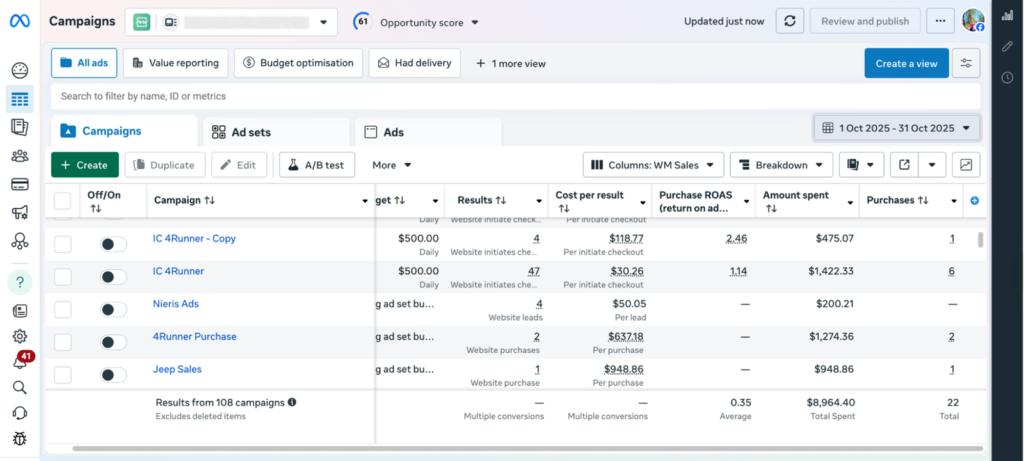Image resolution: width=1024 pixels, height=461 pixels.
Task: Click the refresh data icon
Action: [x=790, y=21]
